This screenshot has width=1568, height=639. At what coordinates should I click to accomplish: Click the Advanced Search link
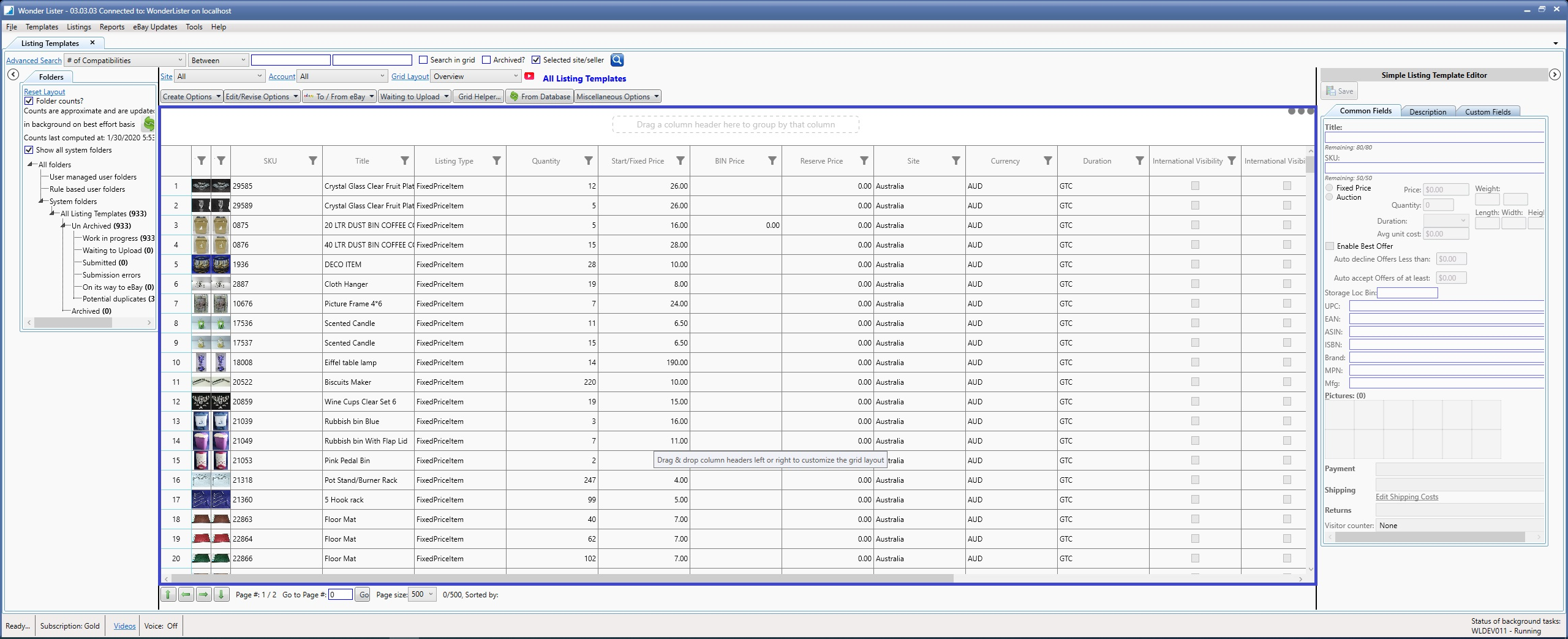(x=34, y=61)
